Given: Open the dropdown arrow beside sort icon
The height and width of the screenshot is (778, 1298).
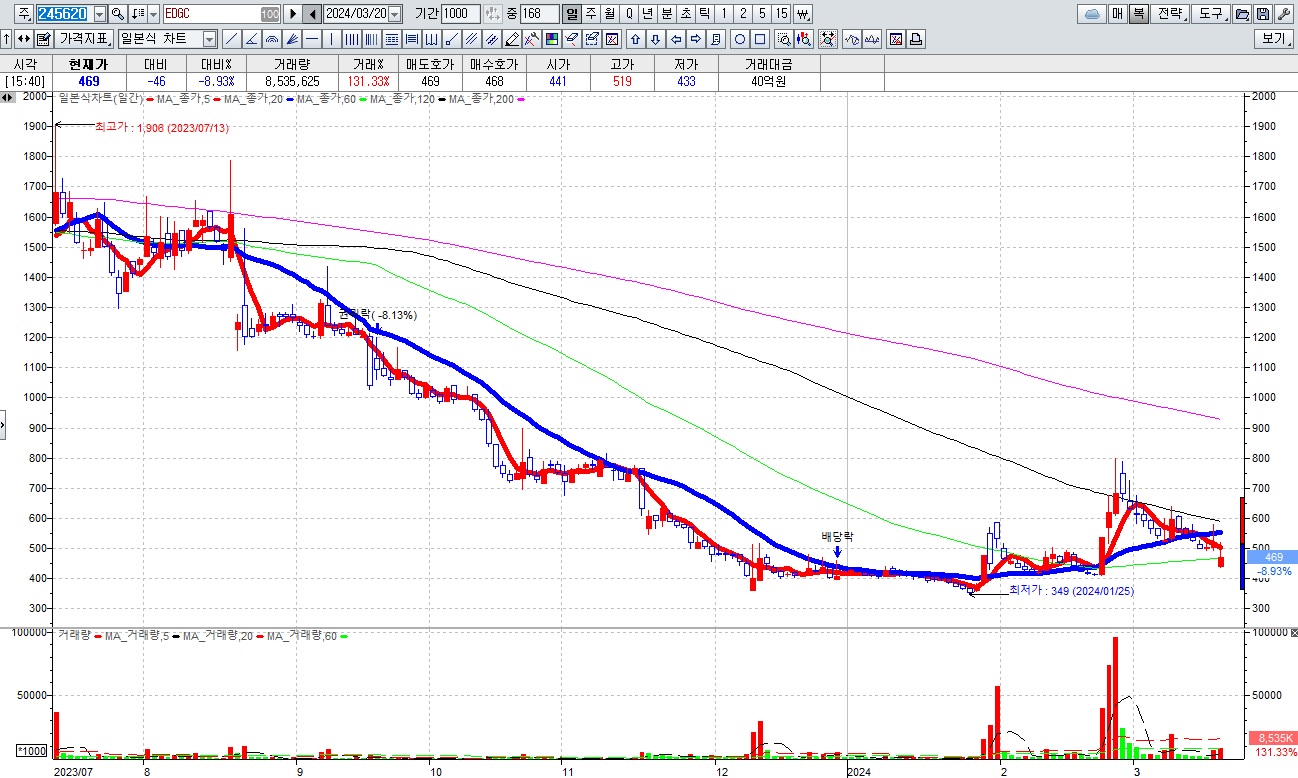Looking at the screenshot, I should 153,14.
